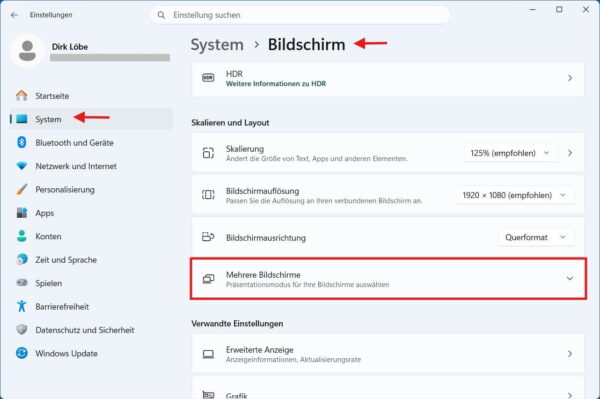This screenshot has height=399, width=600.
Task: Click System breadcrumb in header
Action: click(217, 45)
